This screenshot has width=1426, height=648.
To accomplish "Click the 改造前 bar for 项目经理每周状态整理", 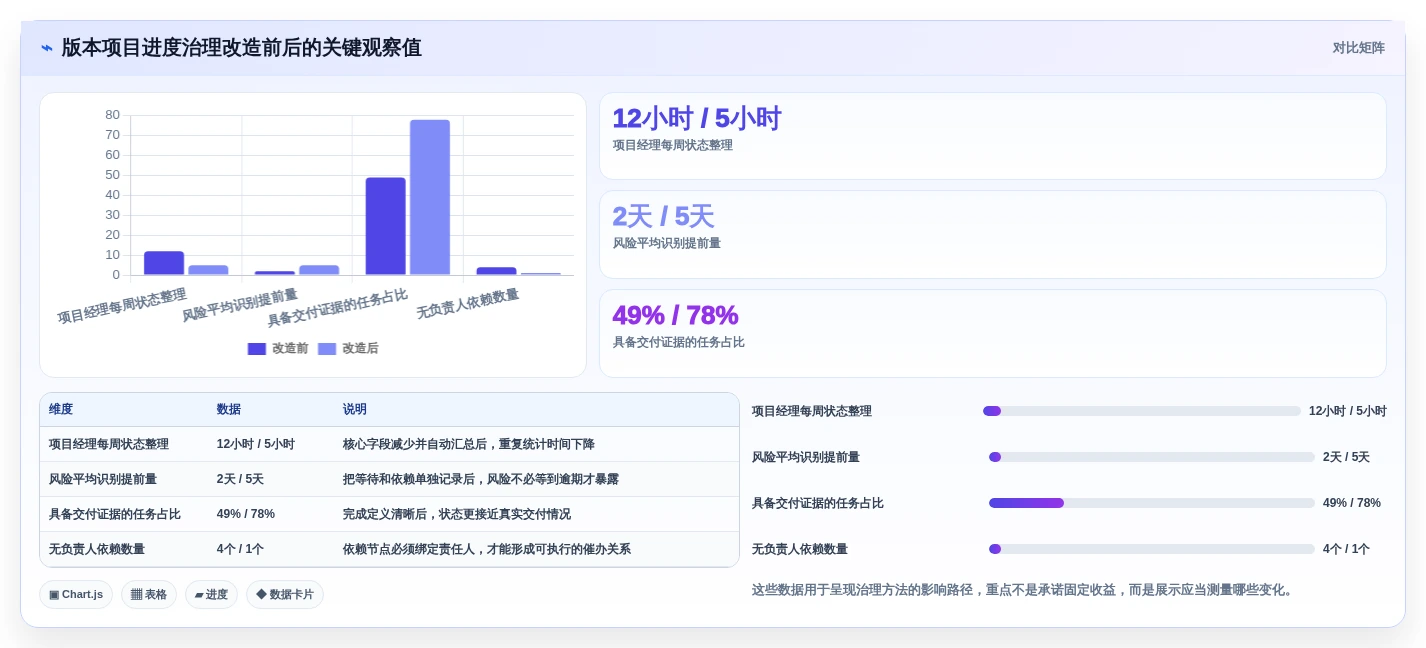I will pos(164,263).
